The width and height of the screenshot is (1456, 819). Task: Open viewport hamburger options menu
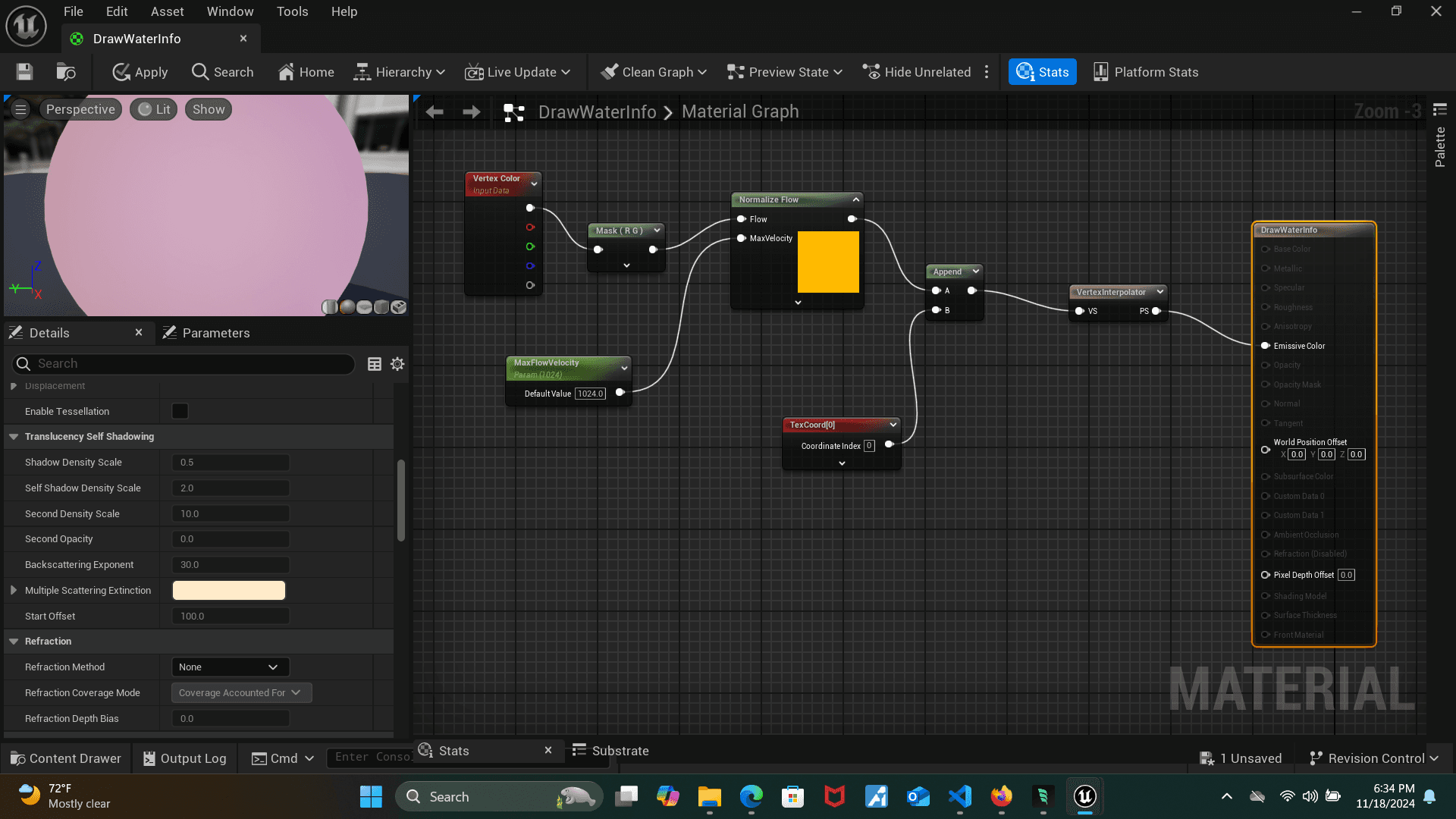[x=20, y=109]
